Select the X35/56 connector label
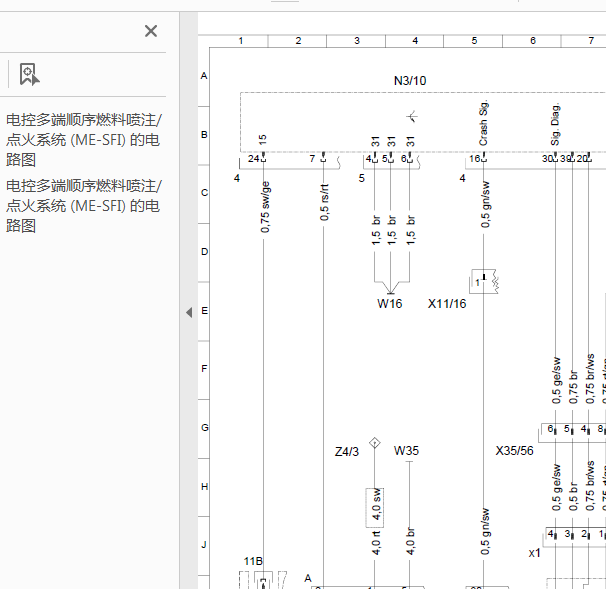606x589 pixels. [514, 451]
